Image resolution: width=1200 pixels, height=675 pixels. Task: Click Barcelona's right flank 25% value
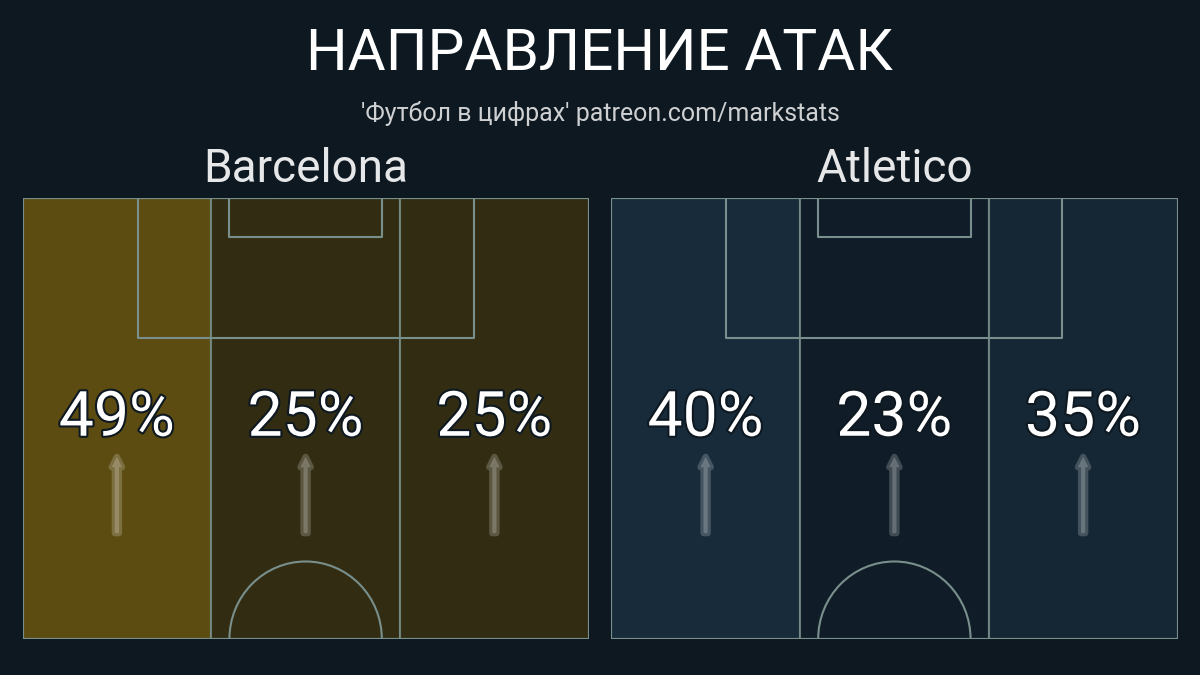(x=494, y=415)
